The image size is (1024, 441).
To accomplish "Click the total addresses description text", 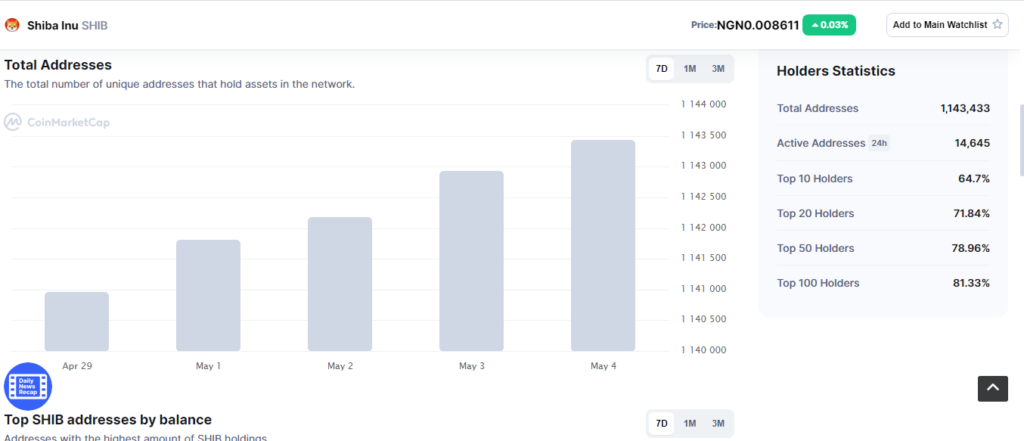I will [180, 84].
